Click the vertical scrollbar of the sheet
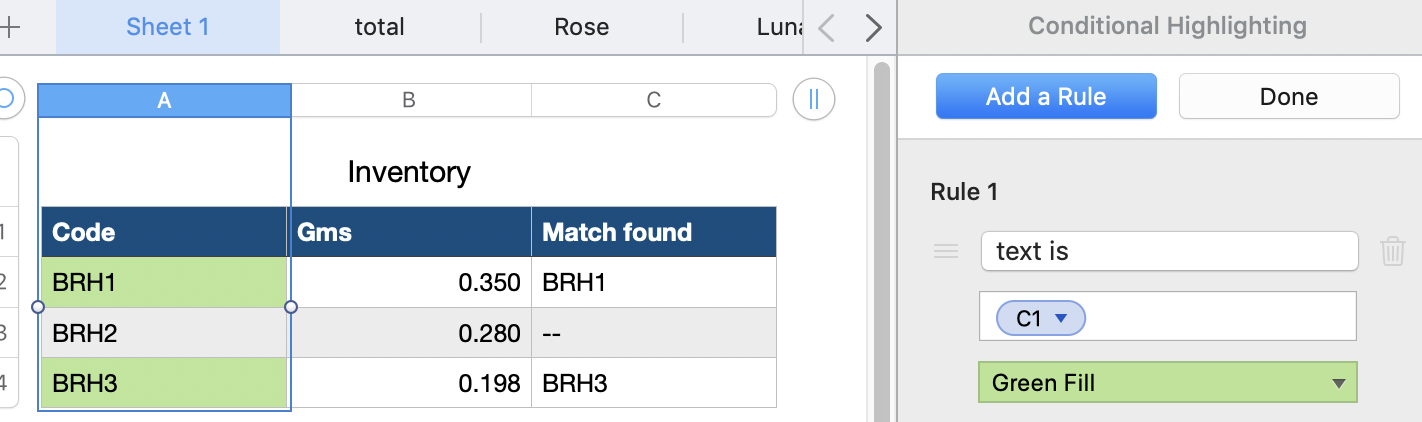Image resolution: width=1422 pixels, height=422 pixels. coord(881,240)
